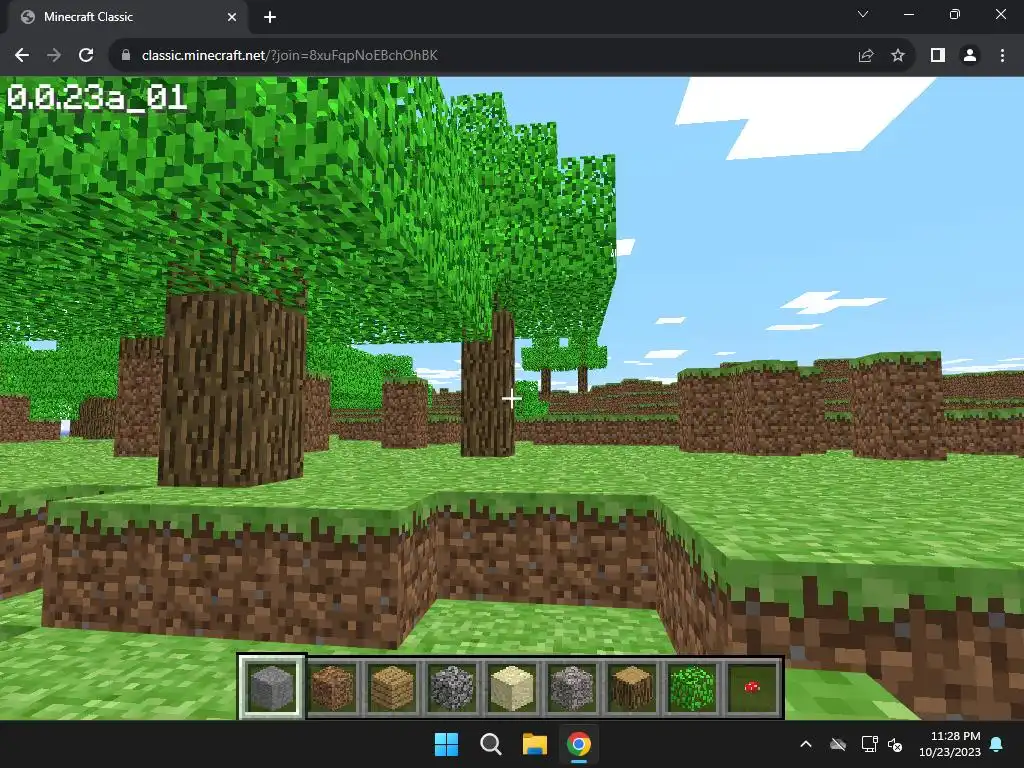Open the notifications bell icon
The height and width of the screenshot is (768, 1024).
(997, 744)
